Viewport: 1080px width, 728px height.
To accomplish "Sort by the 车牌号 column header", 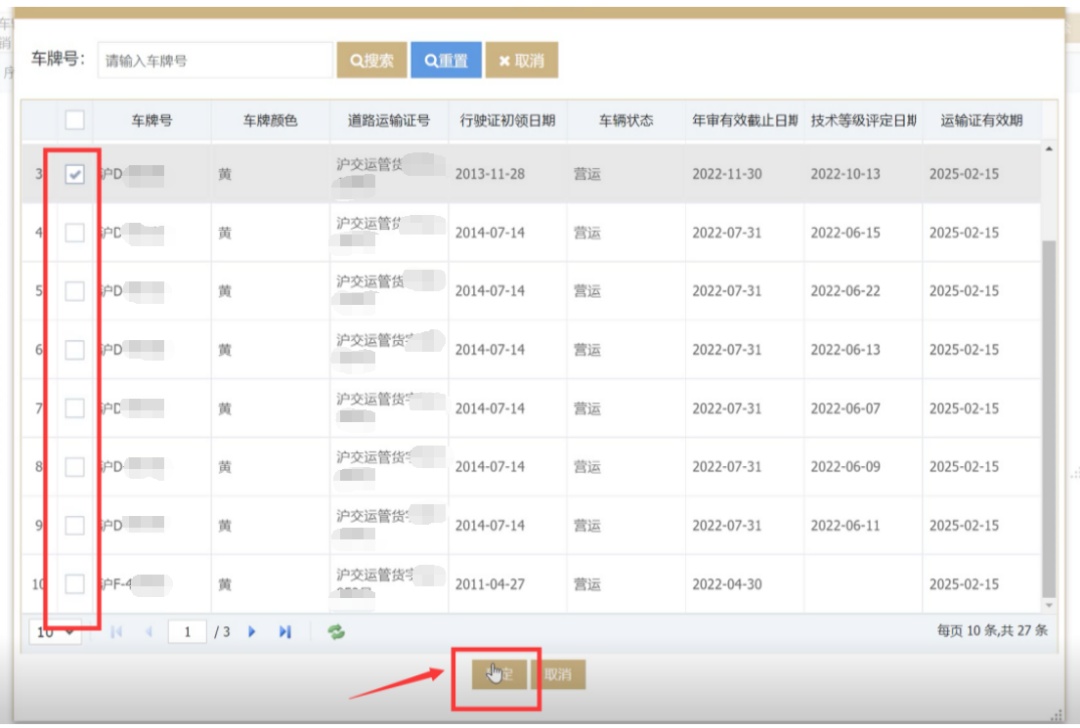I will [151, 121].
